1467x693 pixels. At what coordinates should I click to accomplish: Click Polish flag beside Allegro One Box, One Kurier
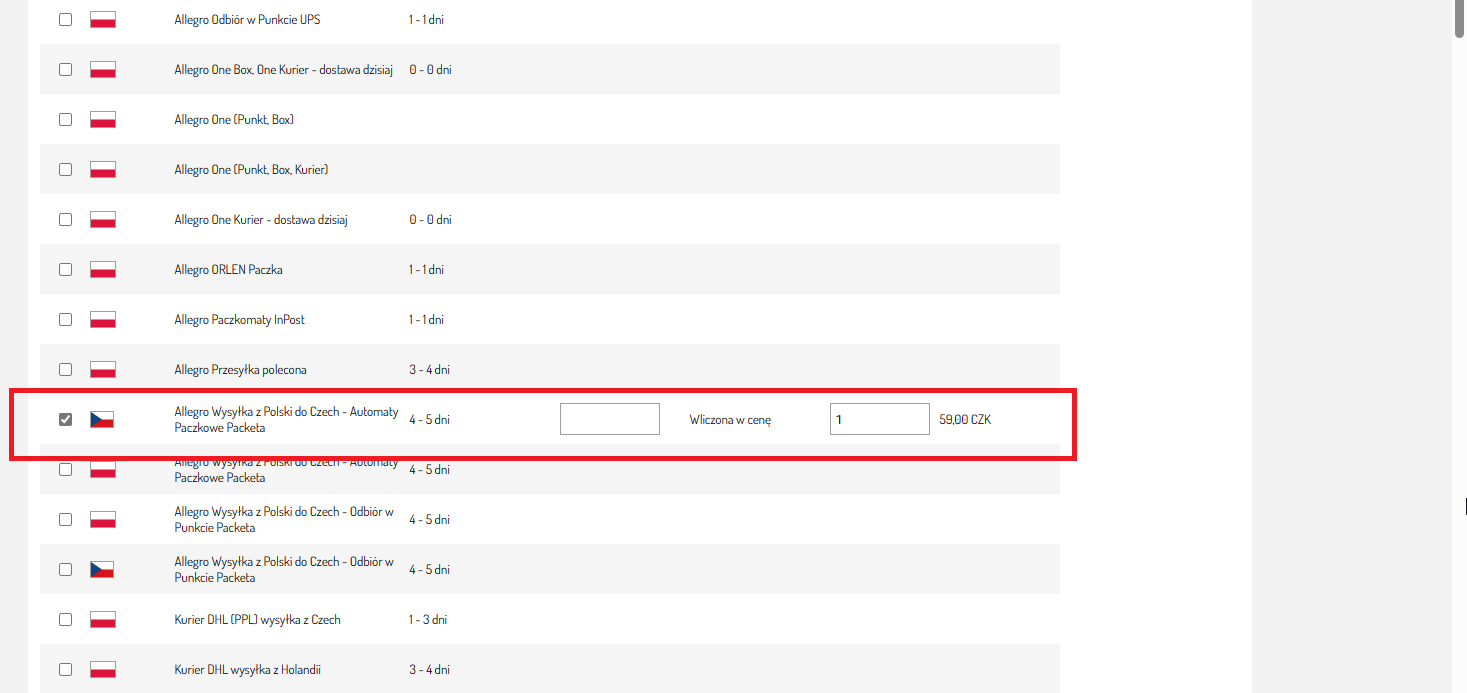[102, 69]
